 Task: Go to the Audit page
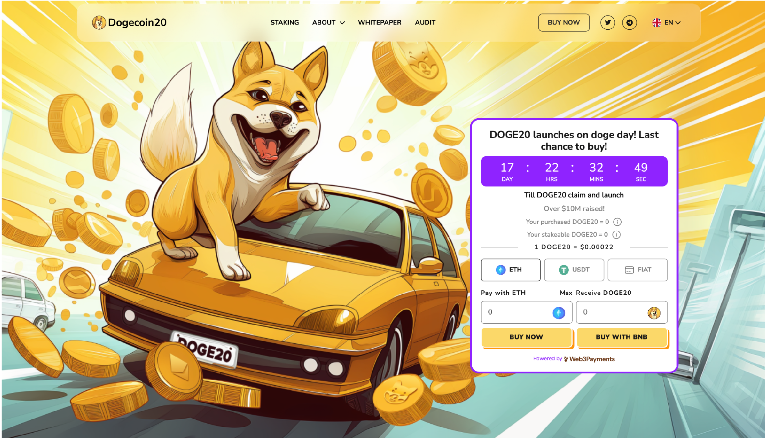coord(425,22)
